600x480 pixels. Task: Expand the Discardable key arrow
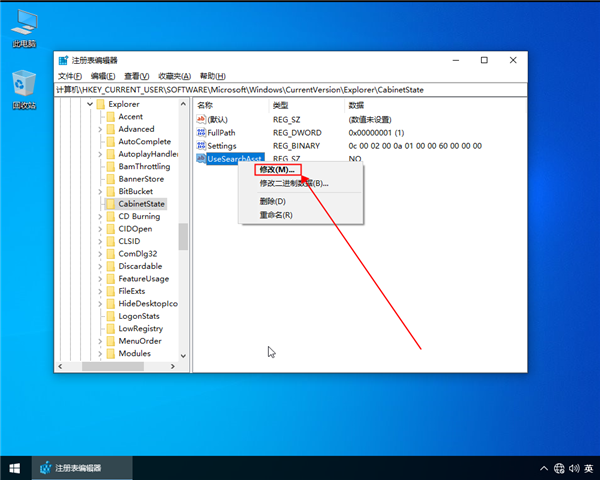tap(100, 266)
